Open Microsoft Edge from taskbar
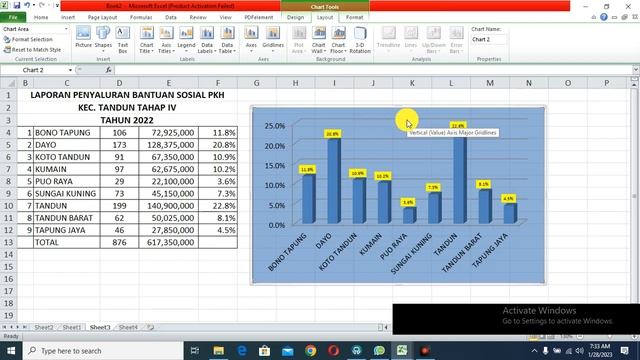Image resolution: width=640 pixels, height=360 pixels. coord(242,351)
